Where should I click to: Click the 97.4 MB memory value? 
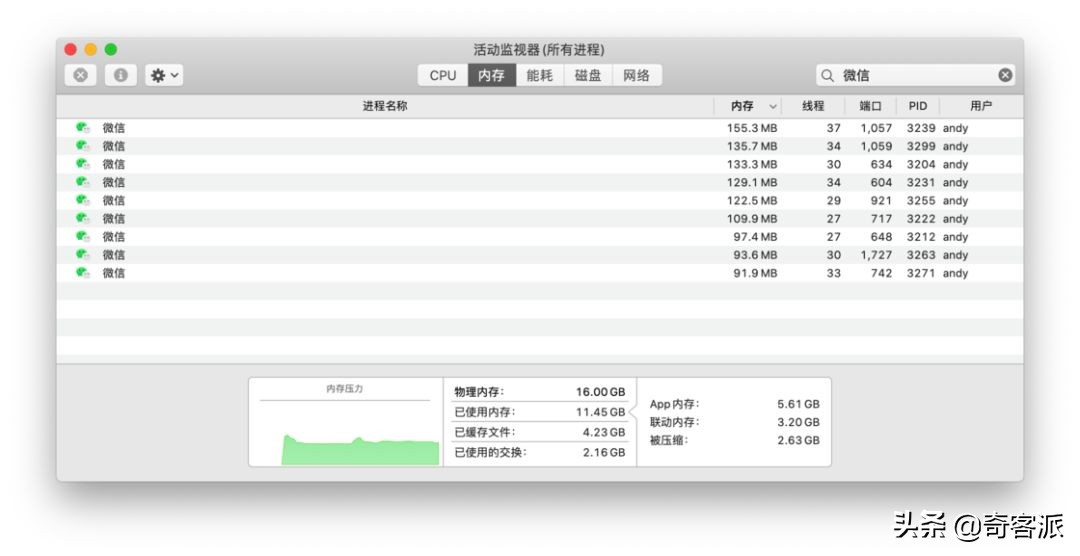755,237
